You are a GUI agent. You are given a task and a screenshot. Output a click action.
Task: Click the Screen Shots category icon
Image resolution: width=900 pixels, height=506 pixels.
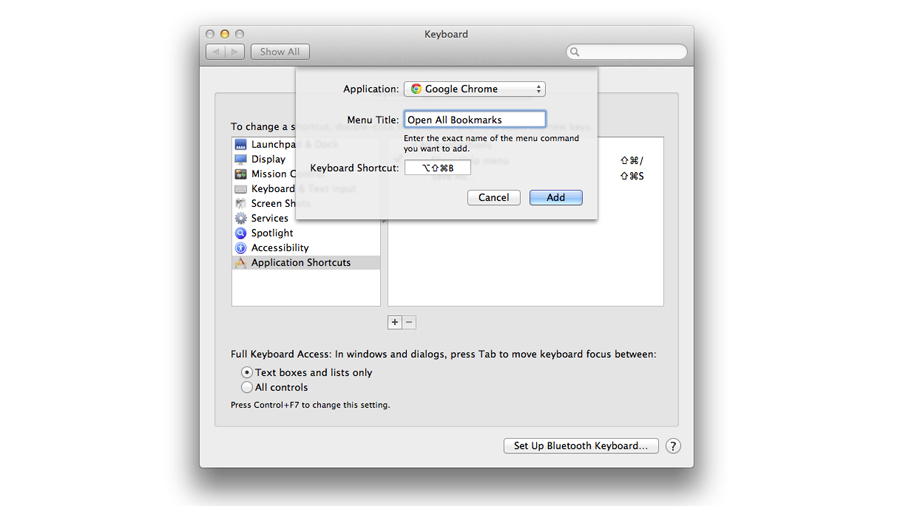pos(240,204)
